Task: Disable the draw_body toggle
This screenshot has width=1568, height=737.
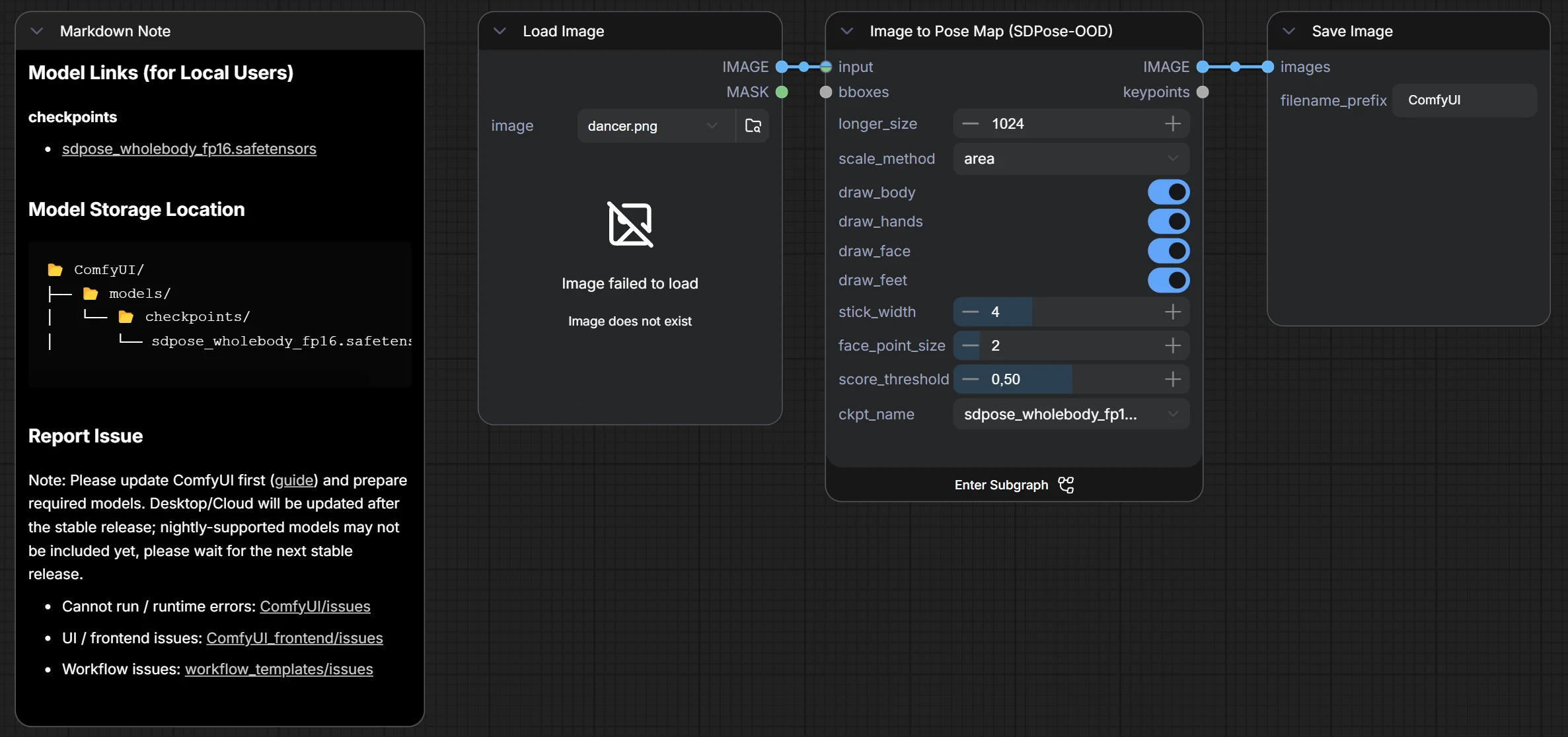Action: coord(1168,192)
